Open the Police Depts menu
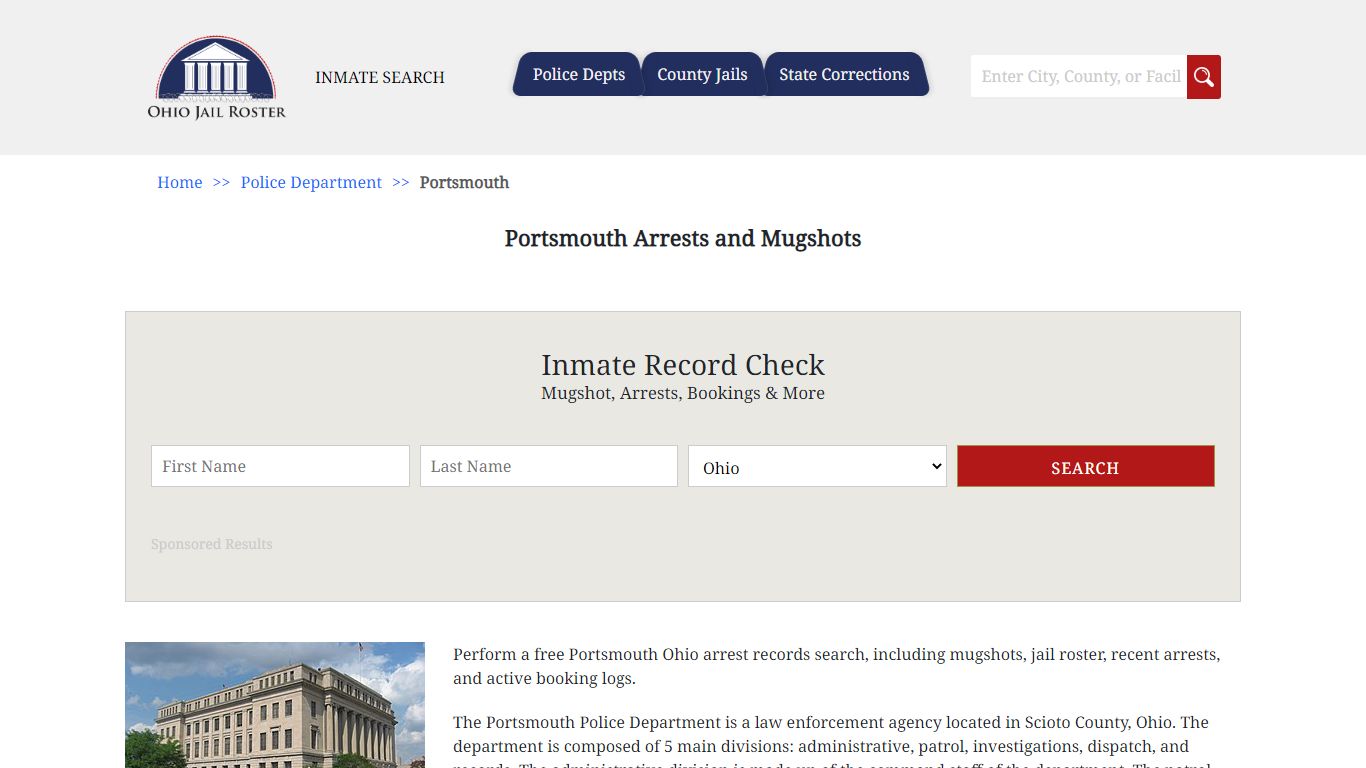1366x768 pixels. pos(578,74)
